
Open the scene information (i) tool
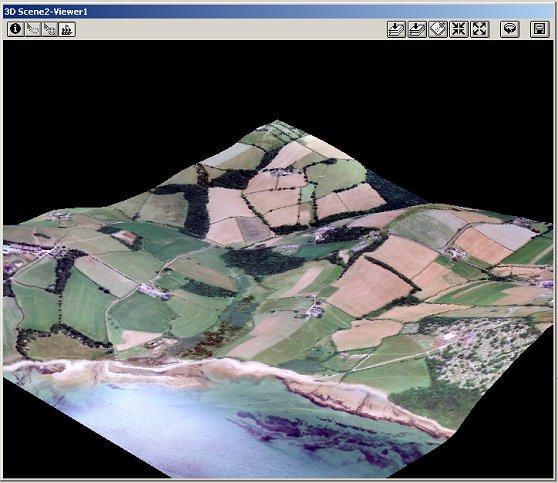click(15, 29)
